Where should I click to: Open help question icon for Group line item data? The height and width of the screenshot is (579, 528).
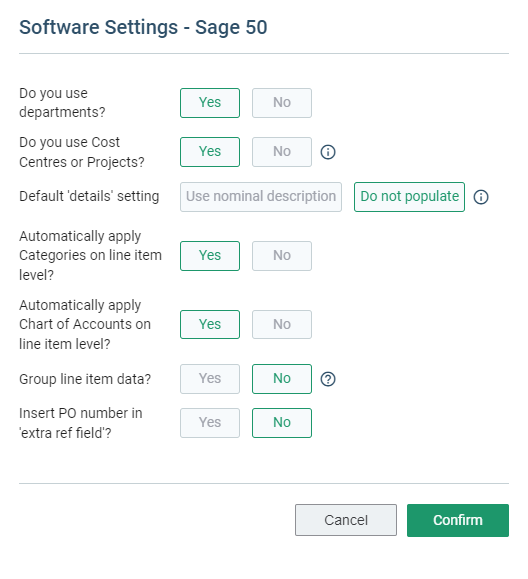pyautogui.click(x=328, y=379)
